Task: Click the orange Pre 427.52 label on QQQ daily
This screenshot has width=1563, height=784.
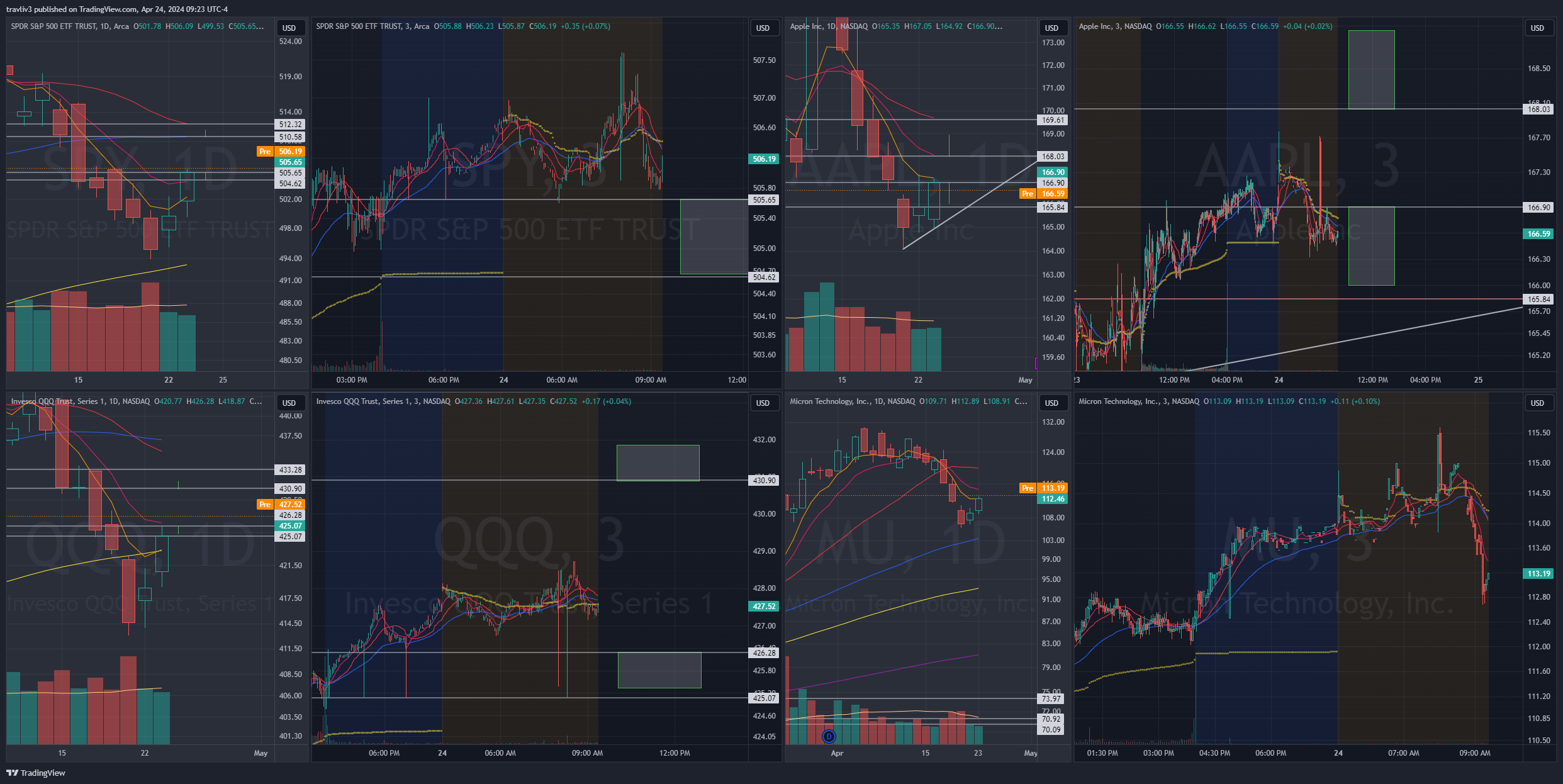Action: (281, 505)
